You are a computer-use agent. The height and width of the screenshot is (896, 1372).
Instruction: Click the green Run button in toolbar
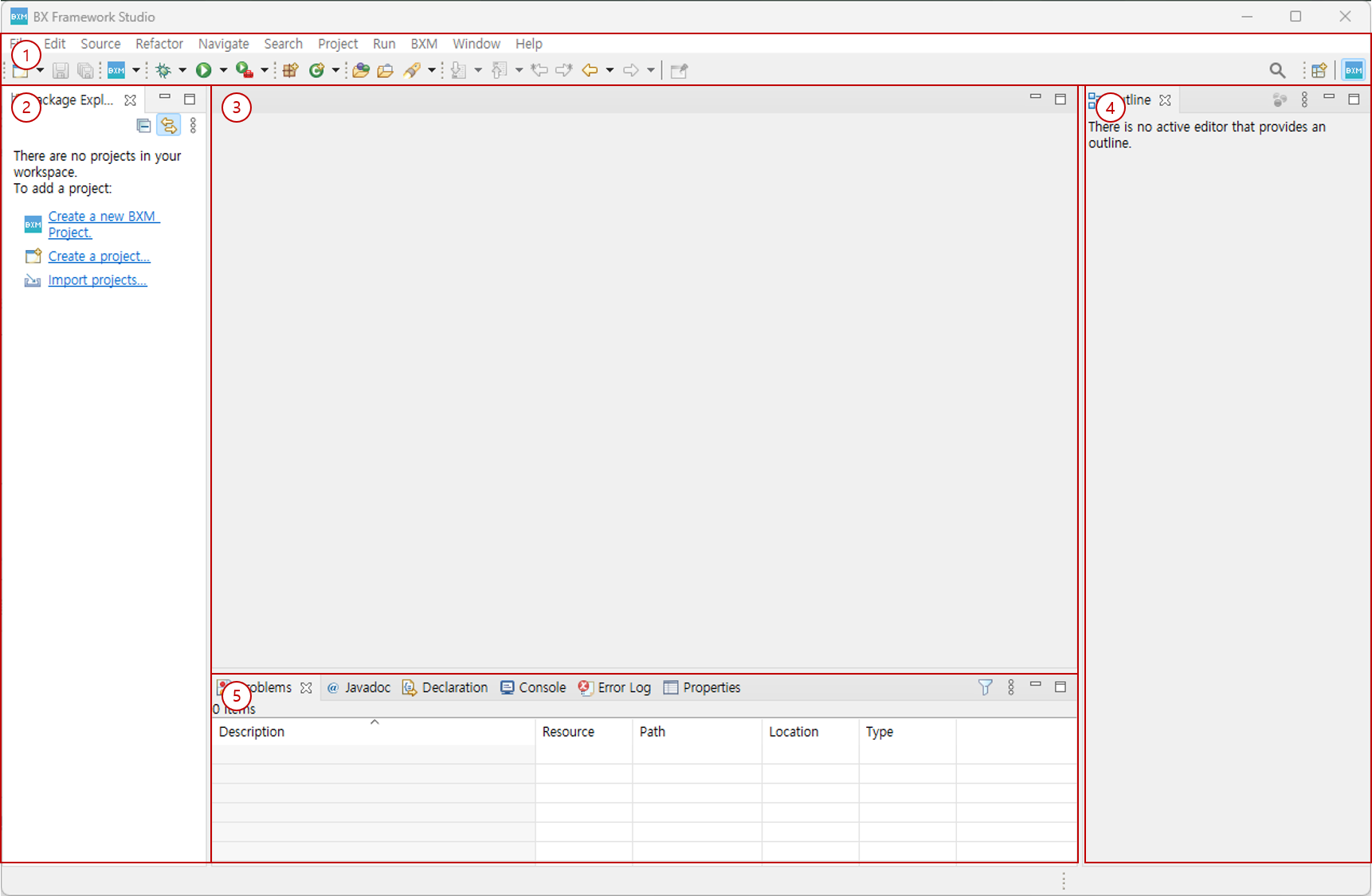[204, 70]
